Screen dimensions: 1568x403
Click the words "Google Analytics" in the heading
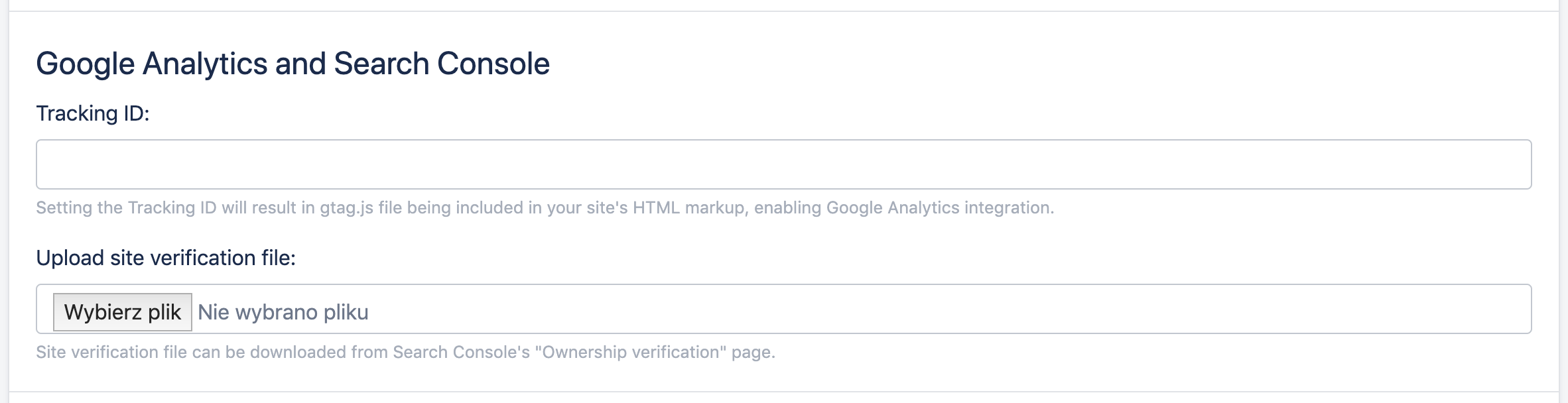coord(151,64)
